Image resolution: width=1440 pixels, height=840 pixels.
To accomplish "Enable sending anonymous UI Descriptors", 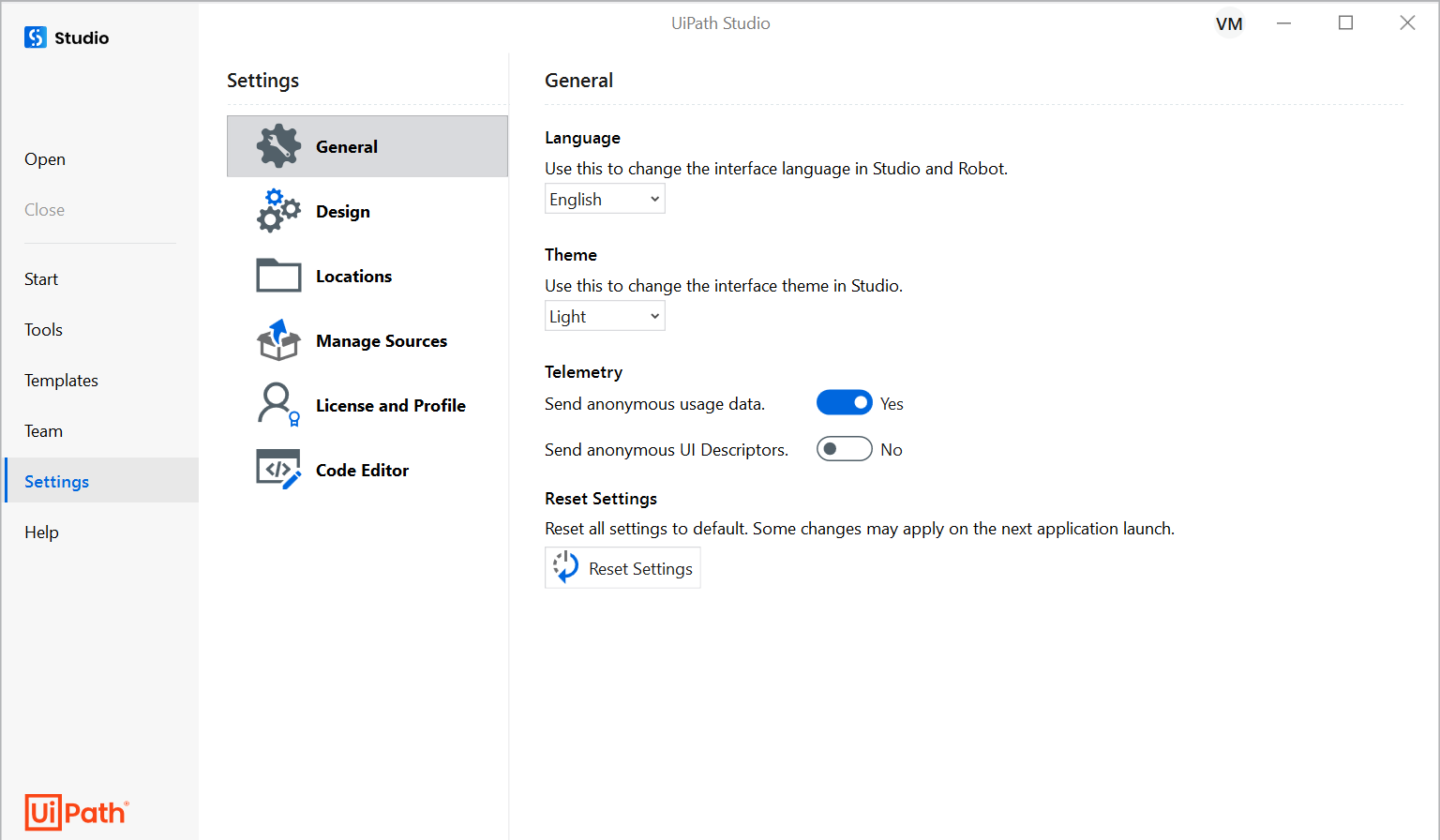I will (844, 449).
